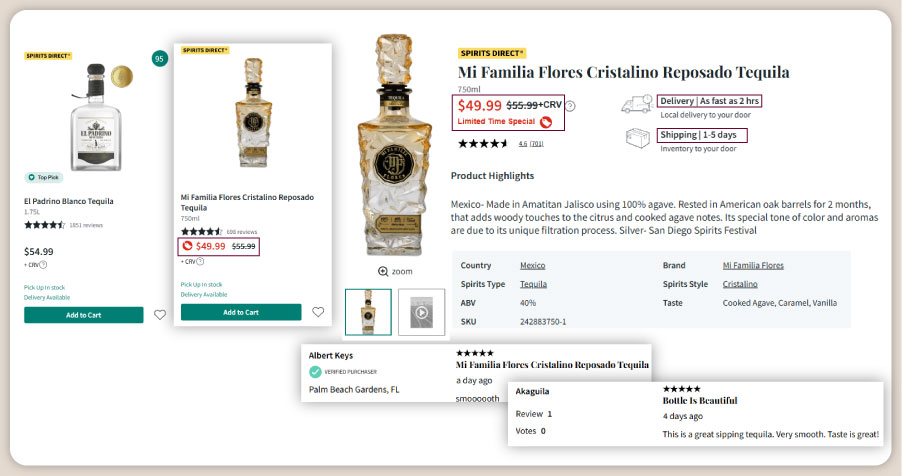
Task: Select the bottle photo thumbnail
Action: pyautogui.click(x=368, y=312)
